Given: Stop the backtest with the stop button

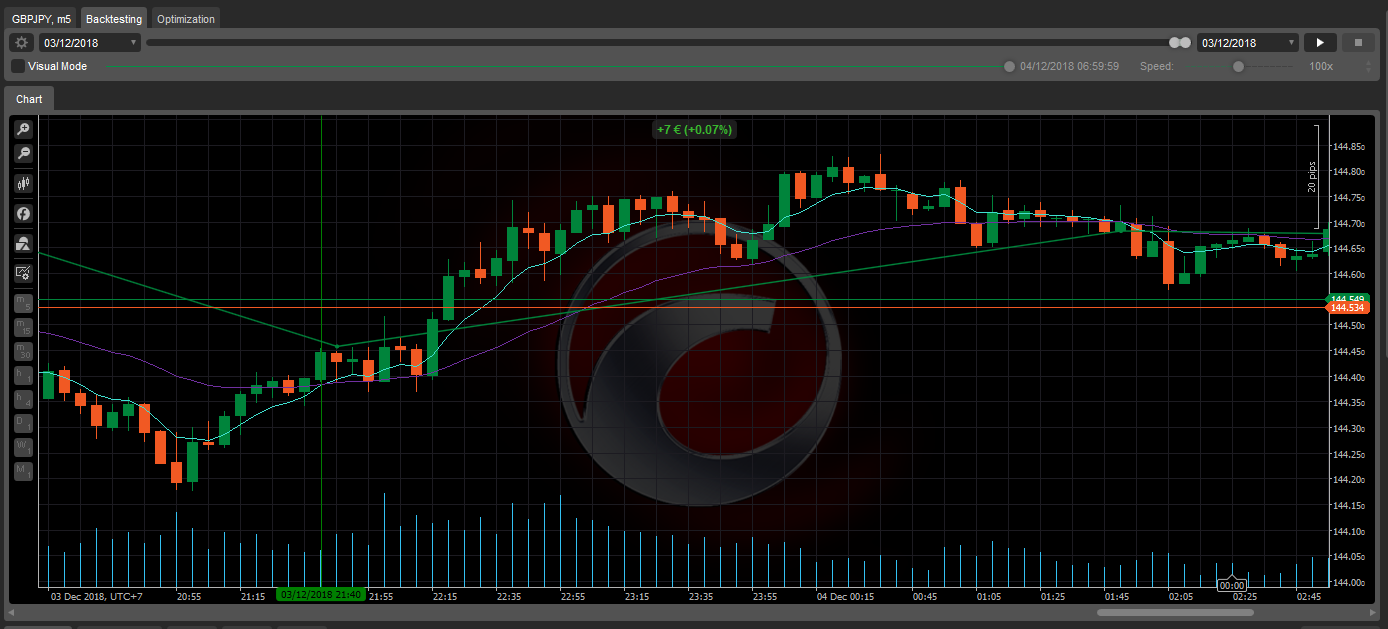Looking at the screenshot, I should [x=1358, y=43].
